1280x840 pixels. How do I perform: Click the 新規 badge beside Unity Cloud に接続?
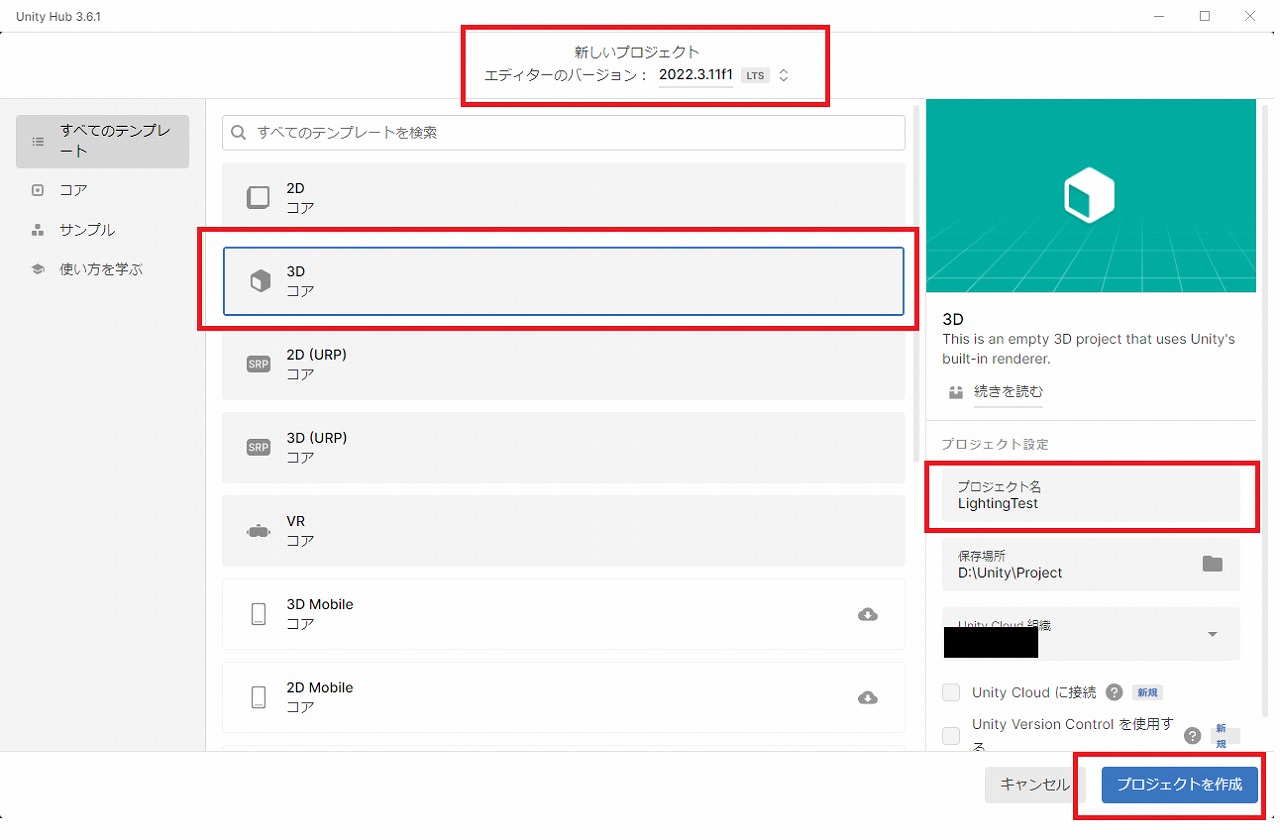point(1147,692)
